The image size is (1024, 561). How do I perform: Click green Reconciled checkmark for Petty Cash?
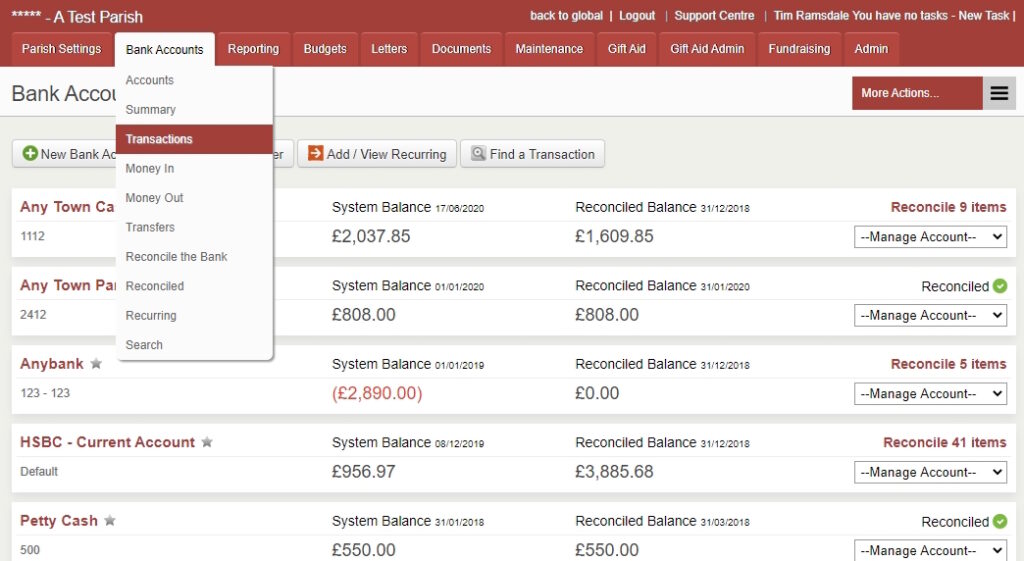(x=999, y=521)
